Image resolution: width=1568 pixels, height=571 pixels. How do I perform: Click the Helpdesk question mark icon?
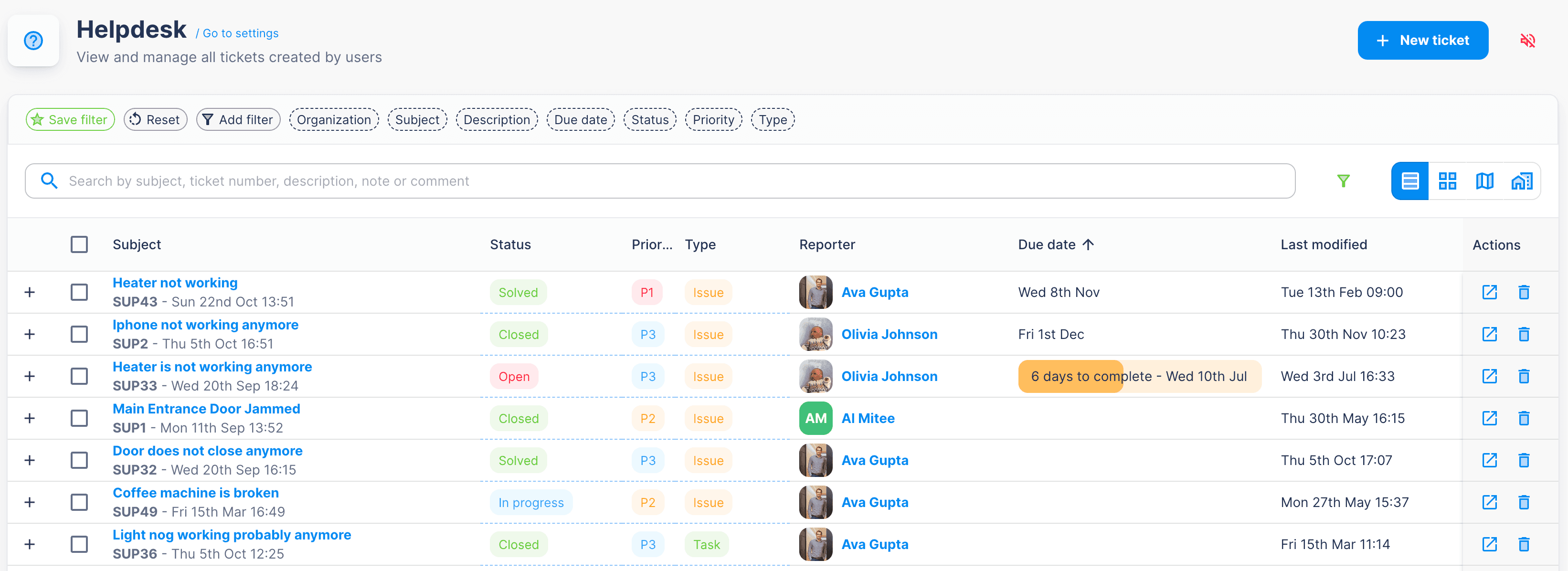33,41
